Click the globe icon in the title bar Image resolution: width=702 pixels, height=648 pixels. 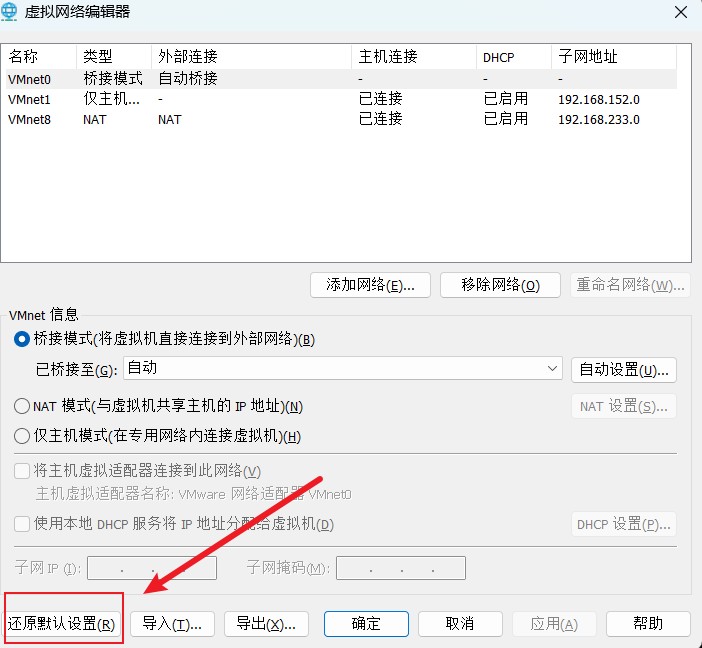pyautogui.click(x=9, y=11)
